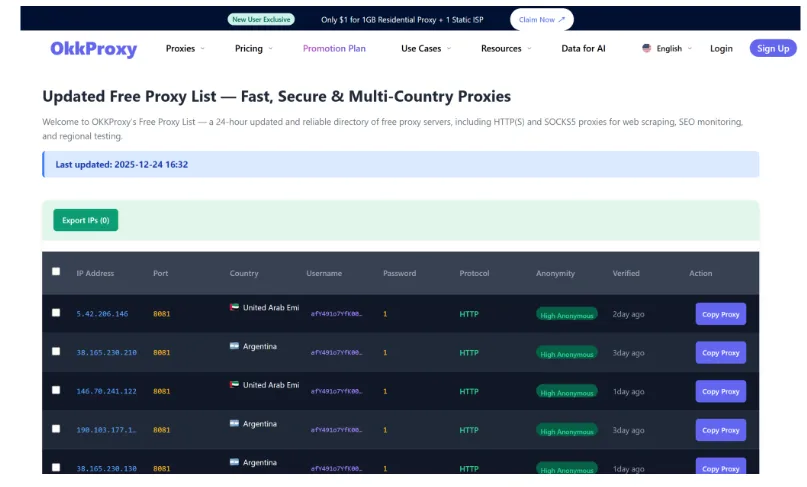
Task: Click the language flag icon next to English
Action: tap(647, 48)
